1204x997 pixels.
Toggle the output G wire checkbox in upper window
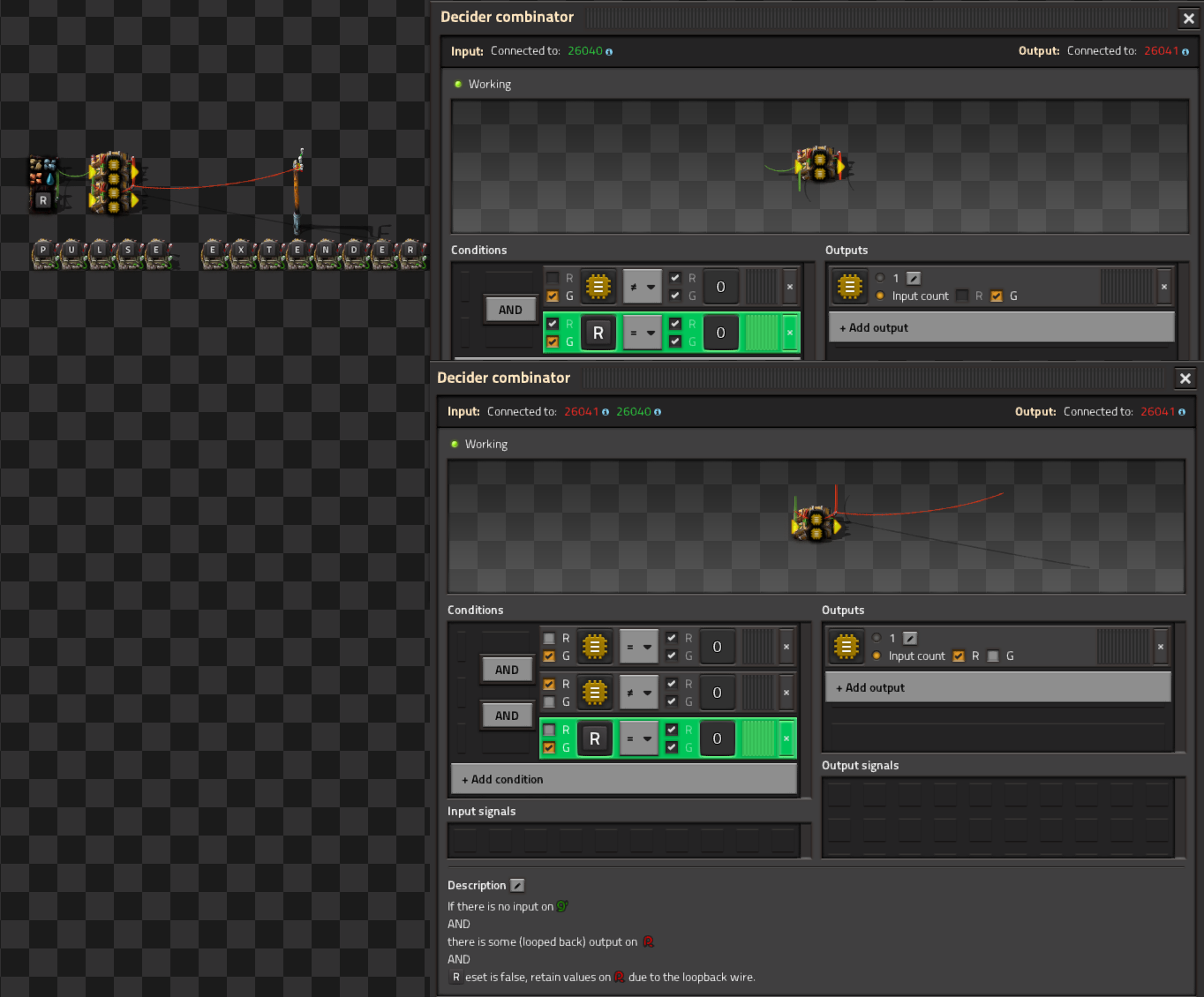(x=997, y=296)
